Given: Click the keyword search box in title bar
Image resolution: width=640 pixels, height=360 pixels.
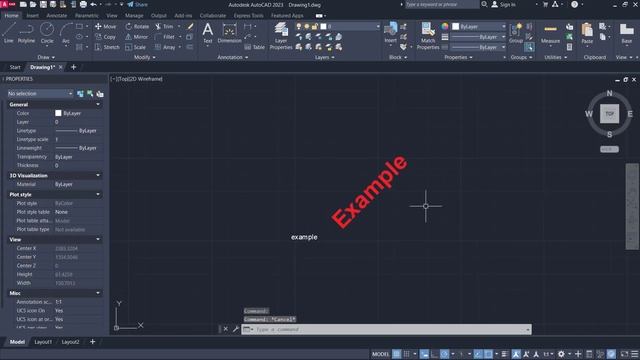Looking at the screenshot, I should click(x=442, y=4).
